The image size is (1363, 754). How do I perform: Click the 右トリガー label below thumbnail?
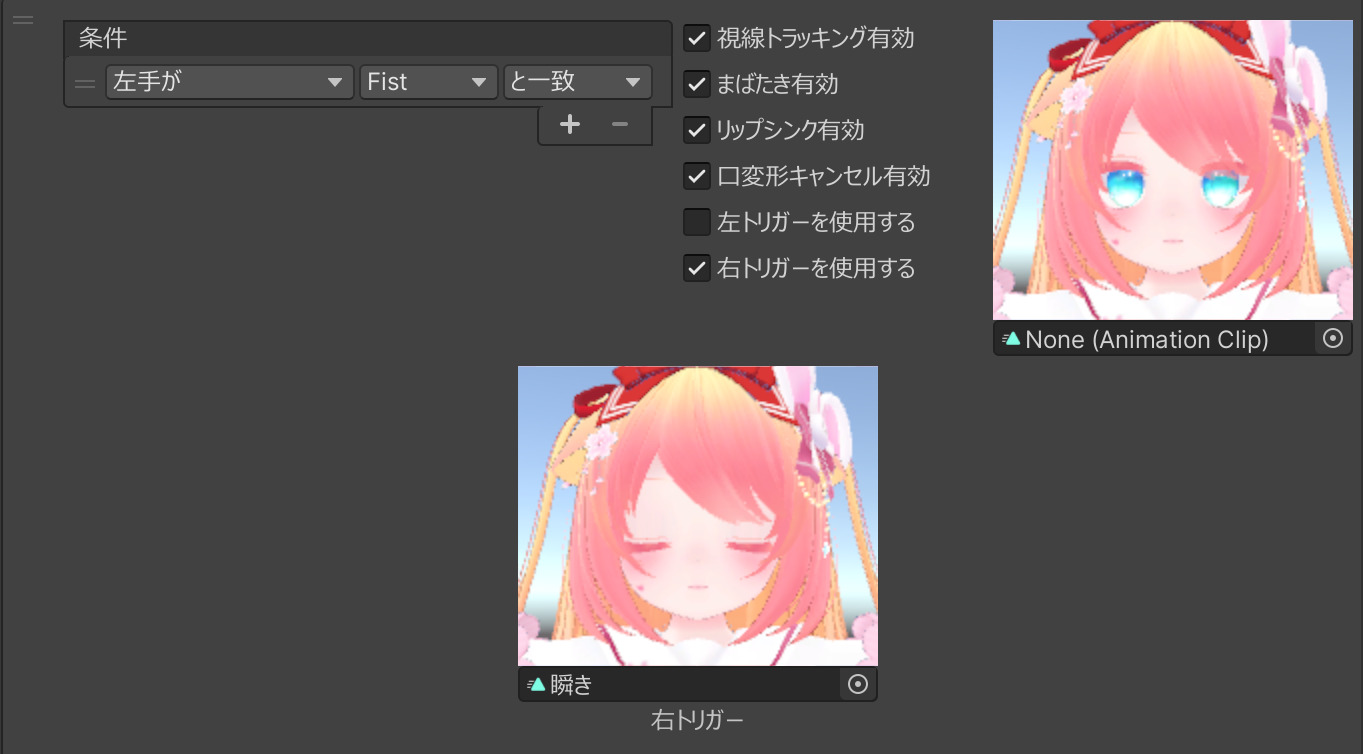click(x=698, y=720)
